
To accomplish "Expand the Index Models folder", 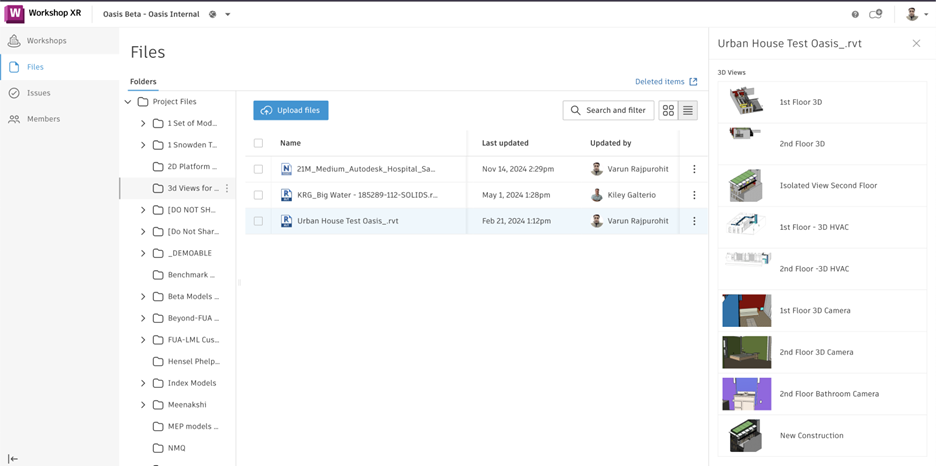I will coord(143,383).
